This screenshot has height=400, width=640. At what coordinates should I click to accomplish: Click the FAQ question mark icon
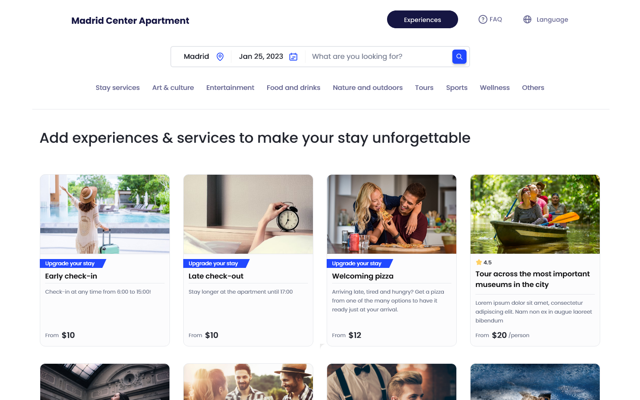coord(482,19)
